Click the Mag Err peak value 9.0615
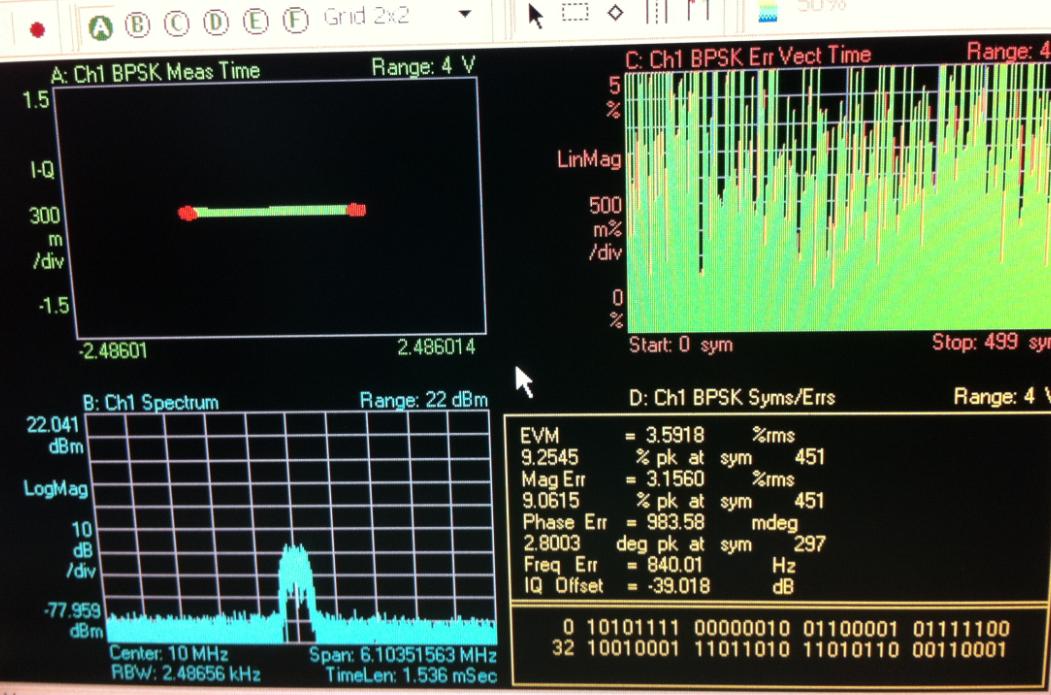1051x695 pixels. click(x=550, y=500)
